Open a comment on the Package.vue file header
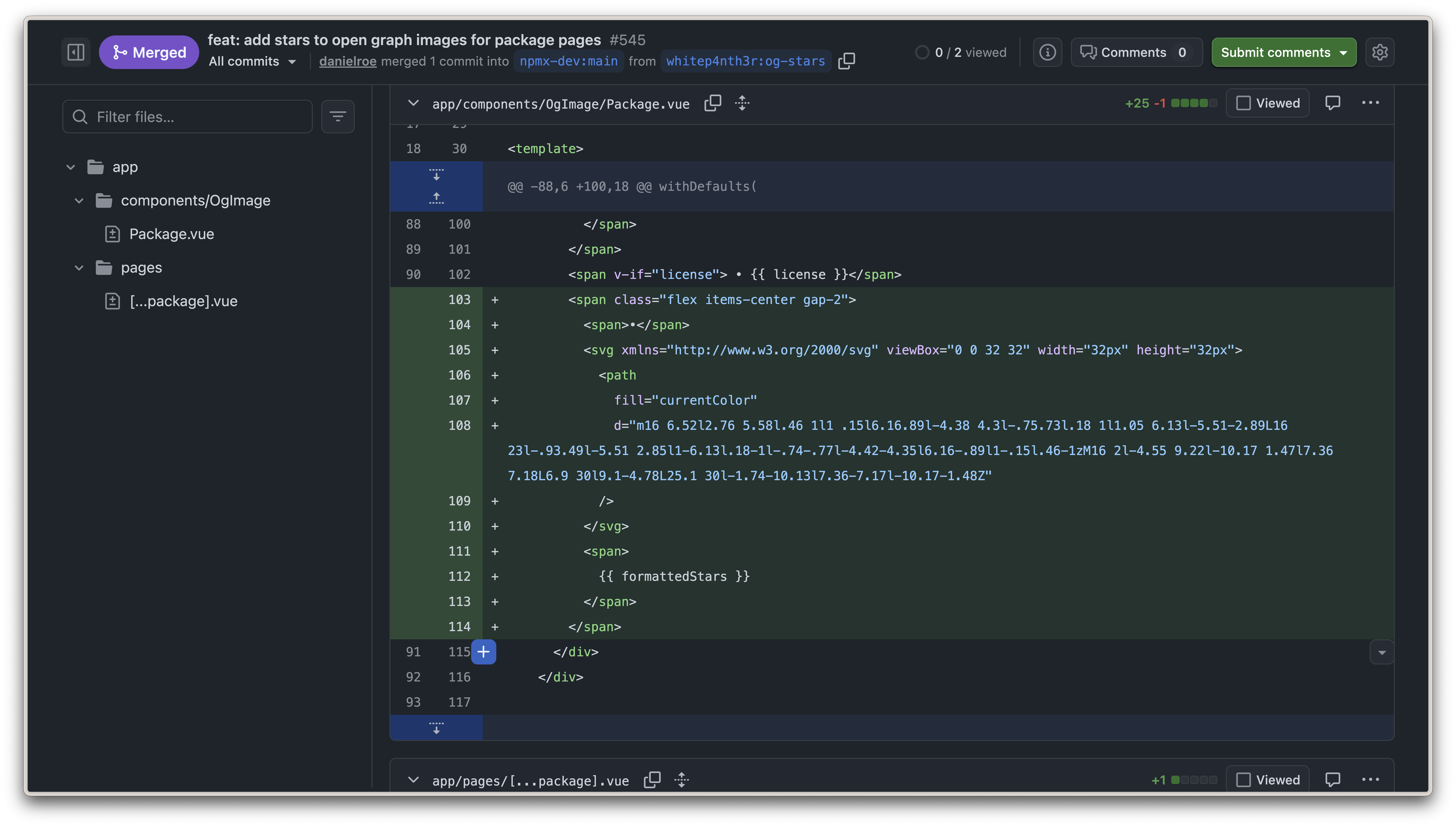 pos(1332,103)
